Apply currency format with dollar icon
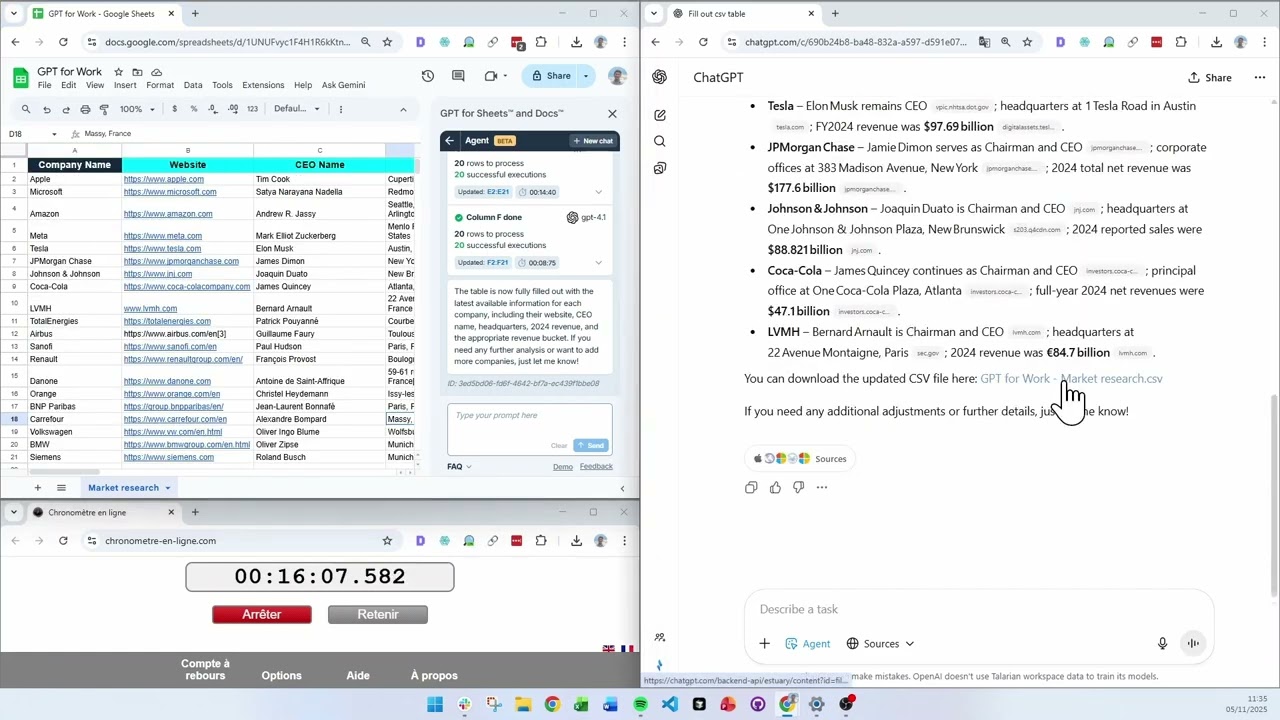The width and height of the screenshot is (1280, 720). point(174,109)
